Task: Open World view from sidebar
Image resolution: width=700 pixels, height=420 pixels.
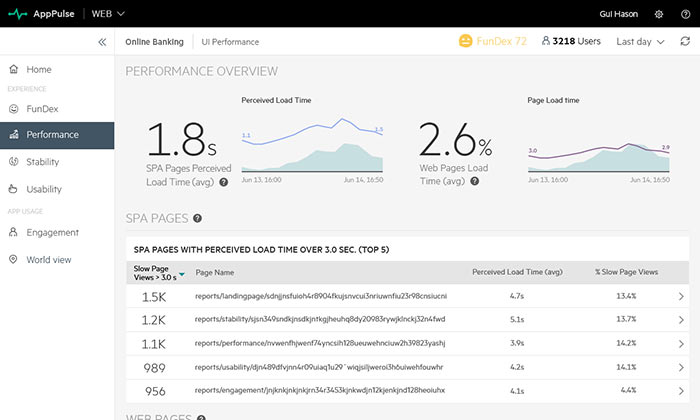Action: tap(49, 259)
